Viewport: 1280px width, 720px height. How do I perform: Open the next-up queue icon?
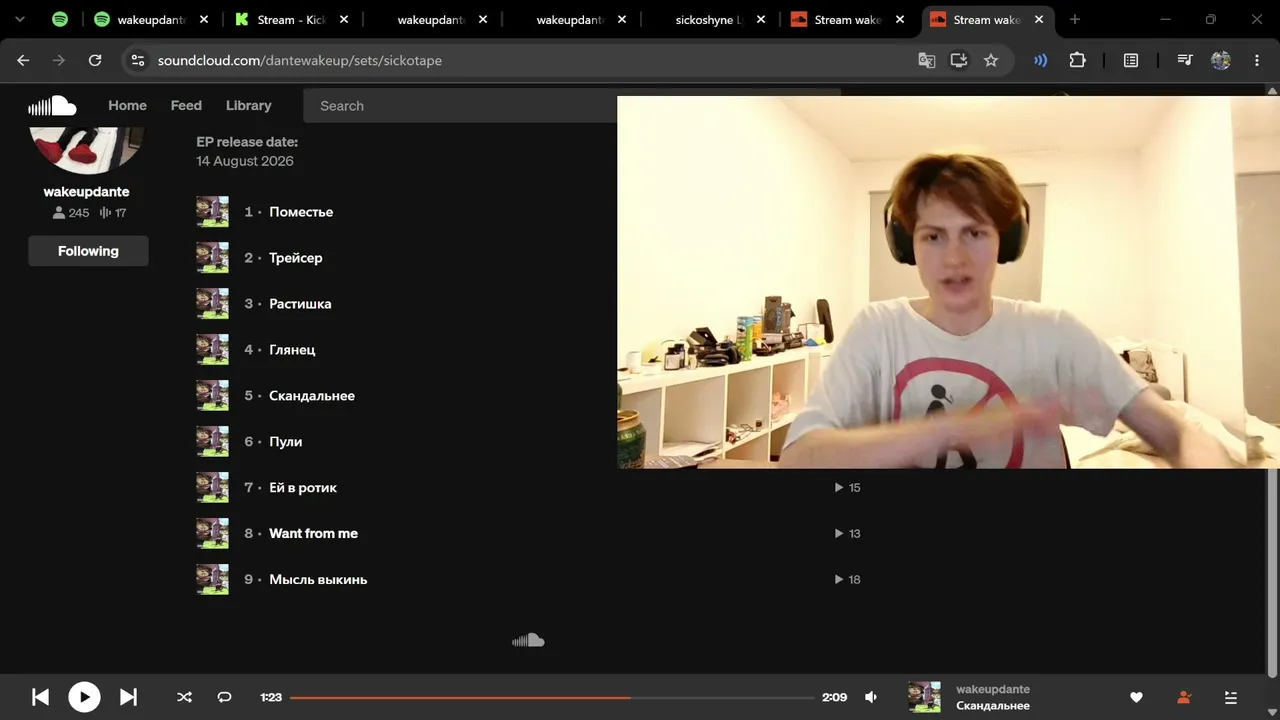[x=1231, y=697]
